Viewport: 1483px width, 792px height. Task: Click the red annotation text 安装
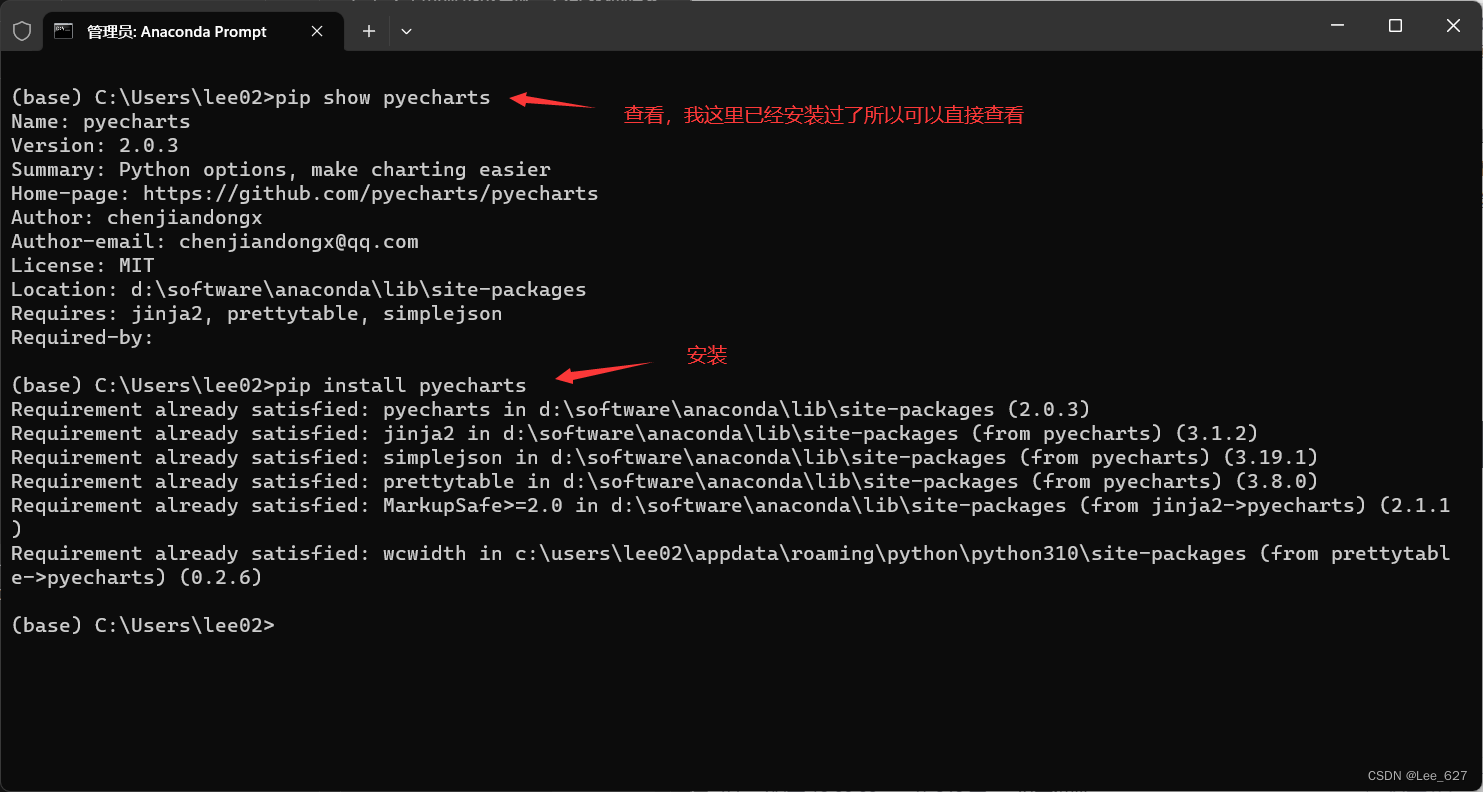[x=708, y=355]
